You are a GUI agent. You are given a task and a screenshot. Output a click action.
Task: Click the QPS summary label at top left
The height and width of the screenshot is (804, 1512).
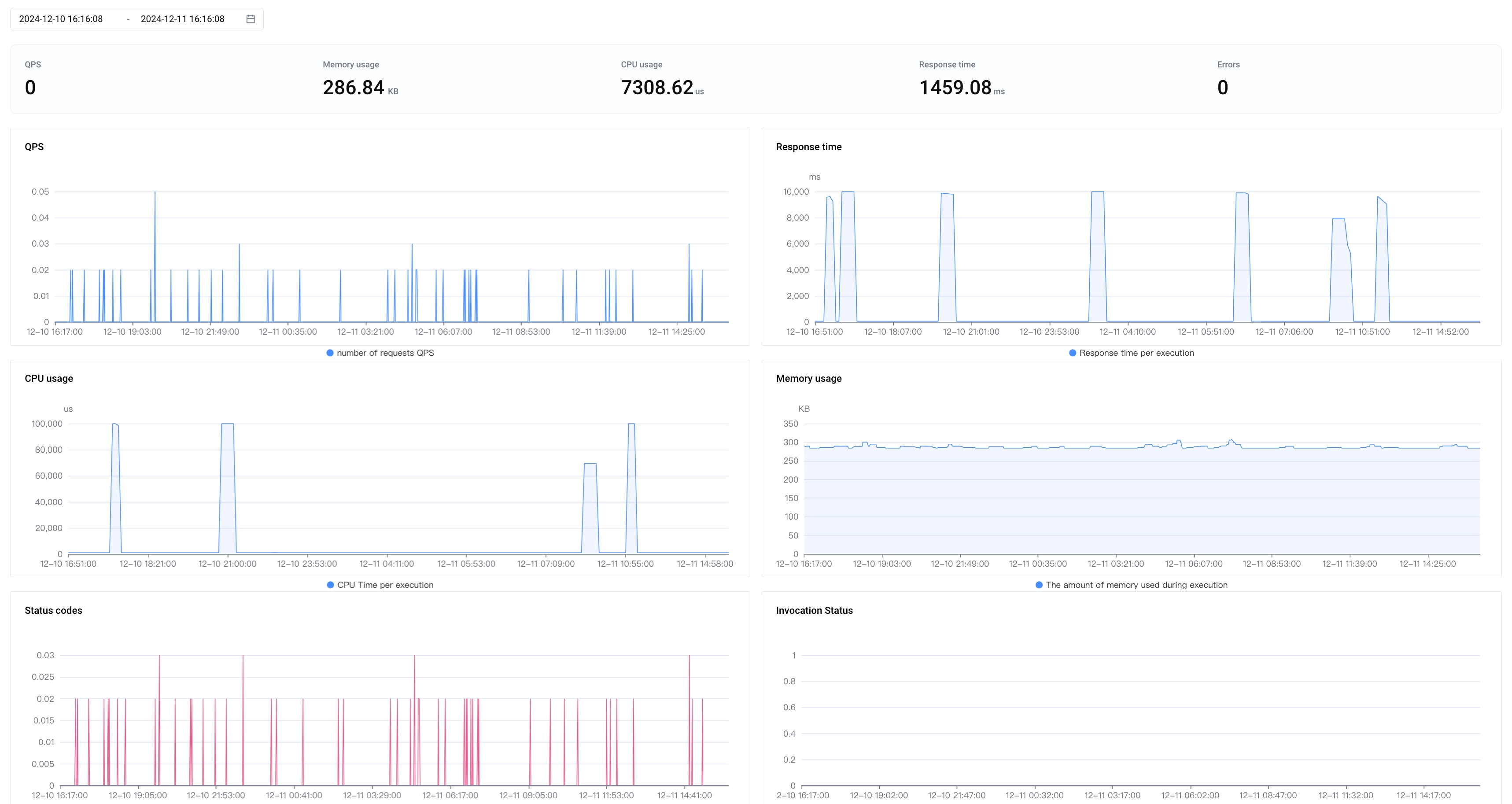pos(33,65)
